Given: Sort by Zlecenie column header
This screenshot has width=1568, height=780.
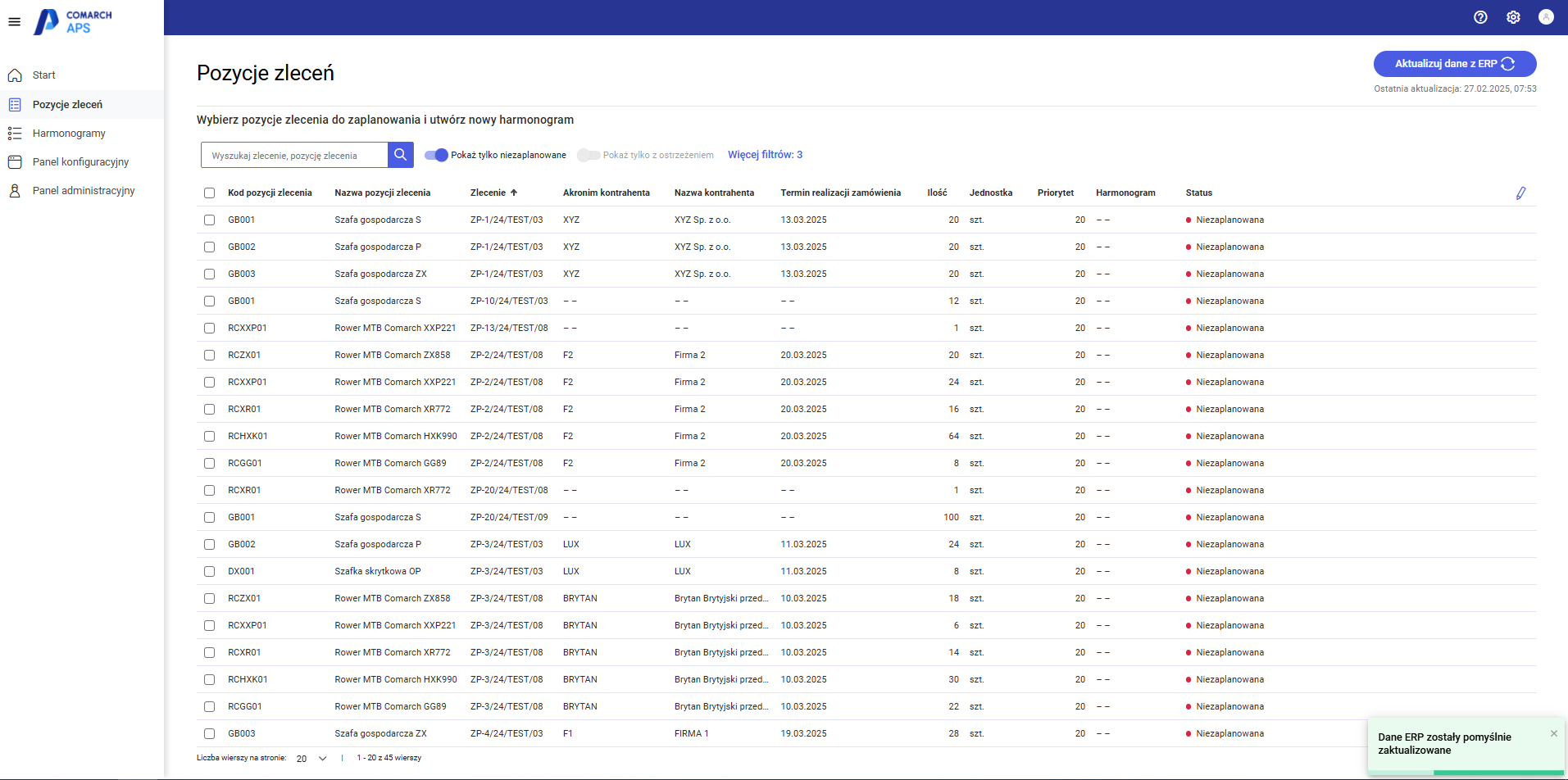Looking at the screenshot, I should pyautogui.click(x=488, y=193).
